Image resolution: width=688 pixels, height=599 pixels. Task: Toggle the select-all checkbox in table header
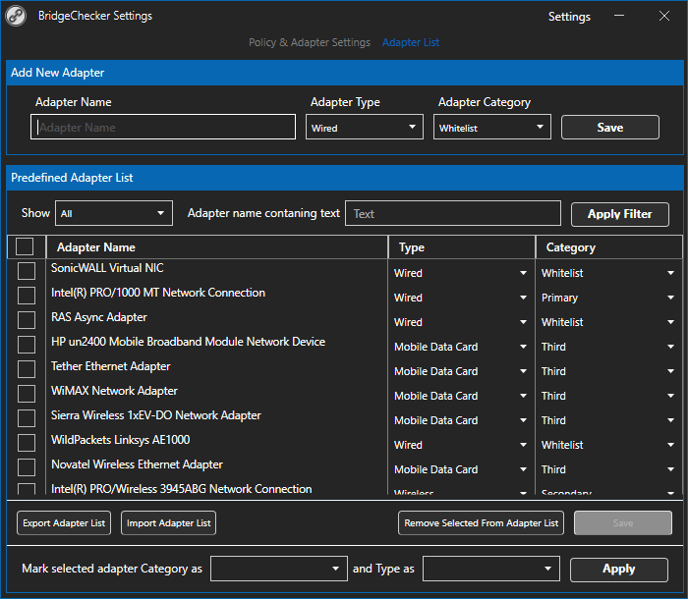(x=25, y=247)
